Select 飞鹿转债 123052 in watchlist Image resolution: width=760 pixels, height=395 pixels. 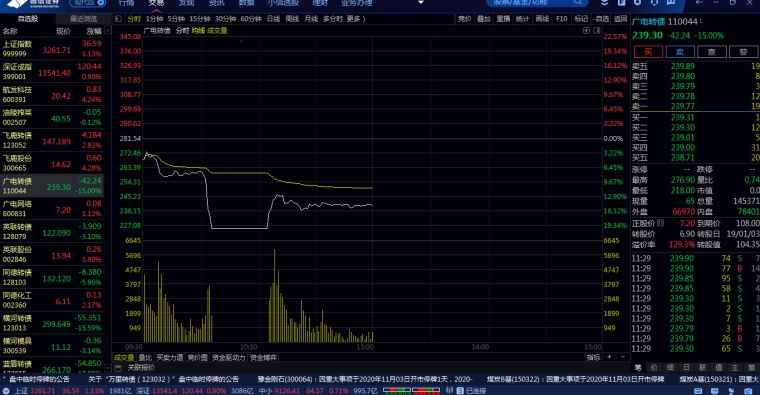[x=52, y=140]
